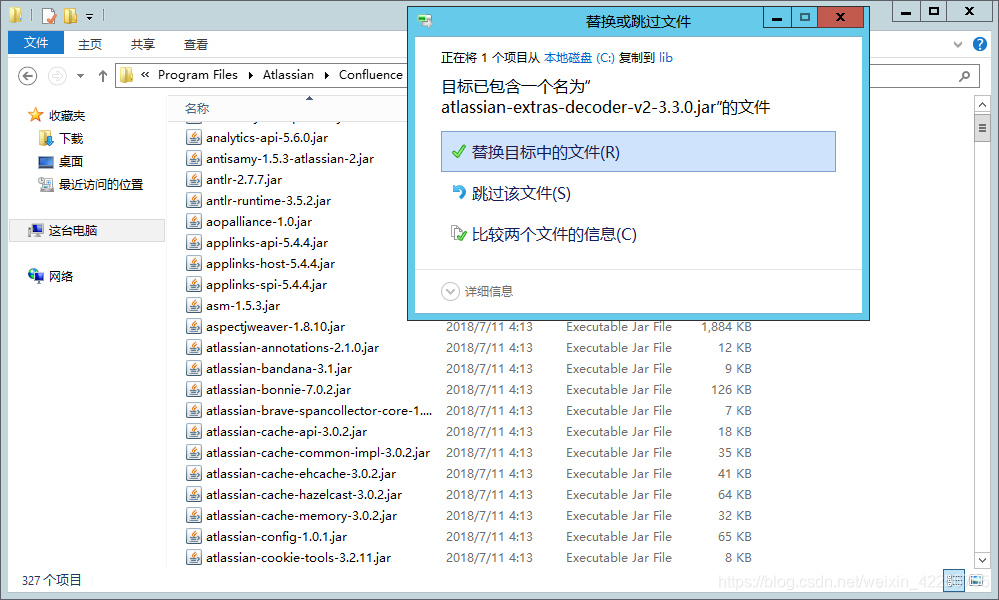Open the 查看 ribbon tab
Screen dimensions: 999x600
click(x=196, y=44)
